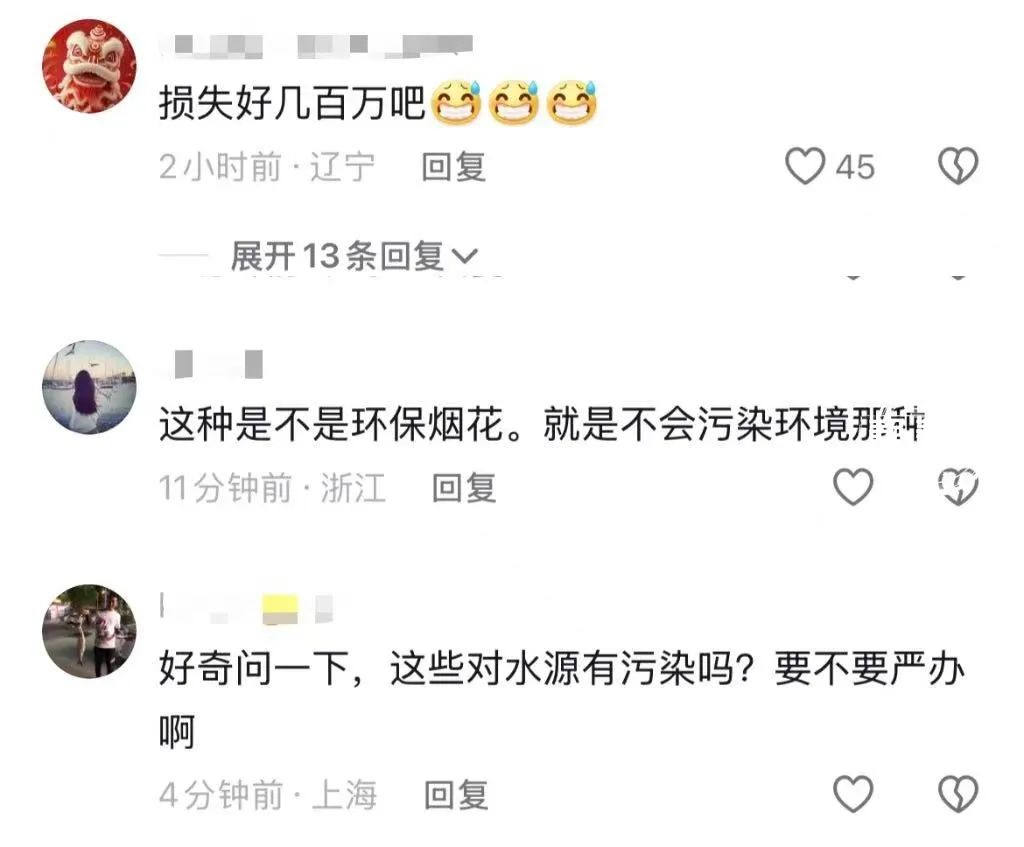Reply to the 损失好几百万吧 comment

click(x=453, y=167)
